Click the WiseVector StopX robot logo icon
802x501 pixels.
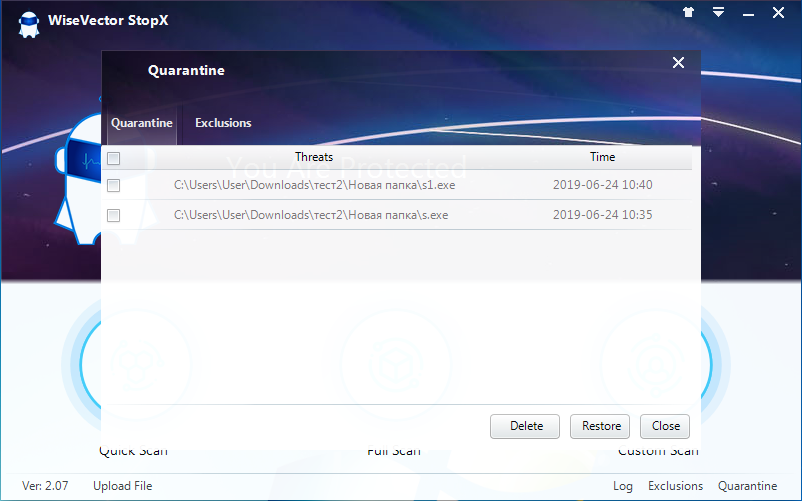pos(29,24)
